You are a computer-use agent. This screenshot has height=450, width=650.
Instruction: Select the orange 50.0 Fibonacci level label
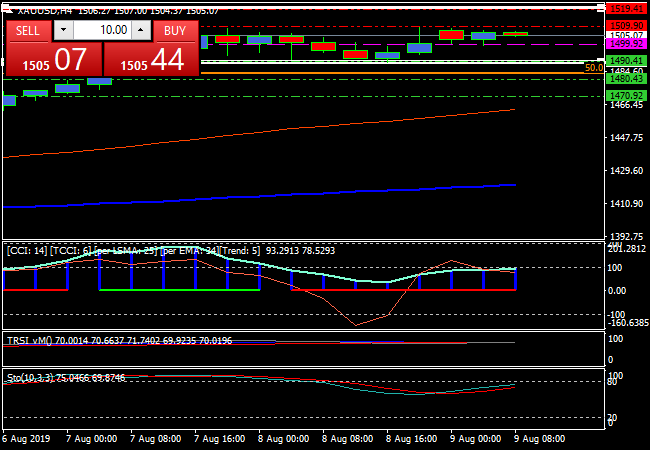[x=594, y=68]
